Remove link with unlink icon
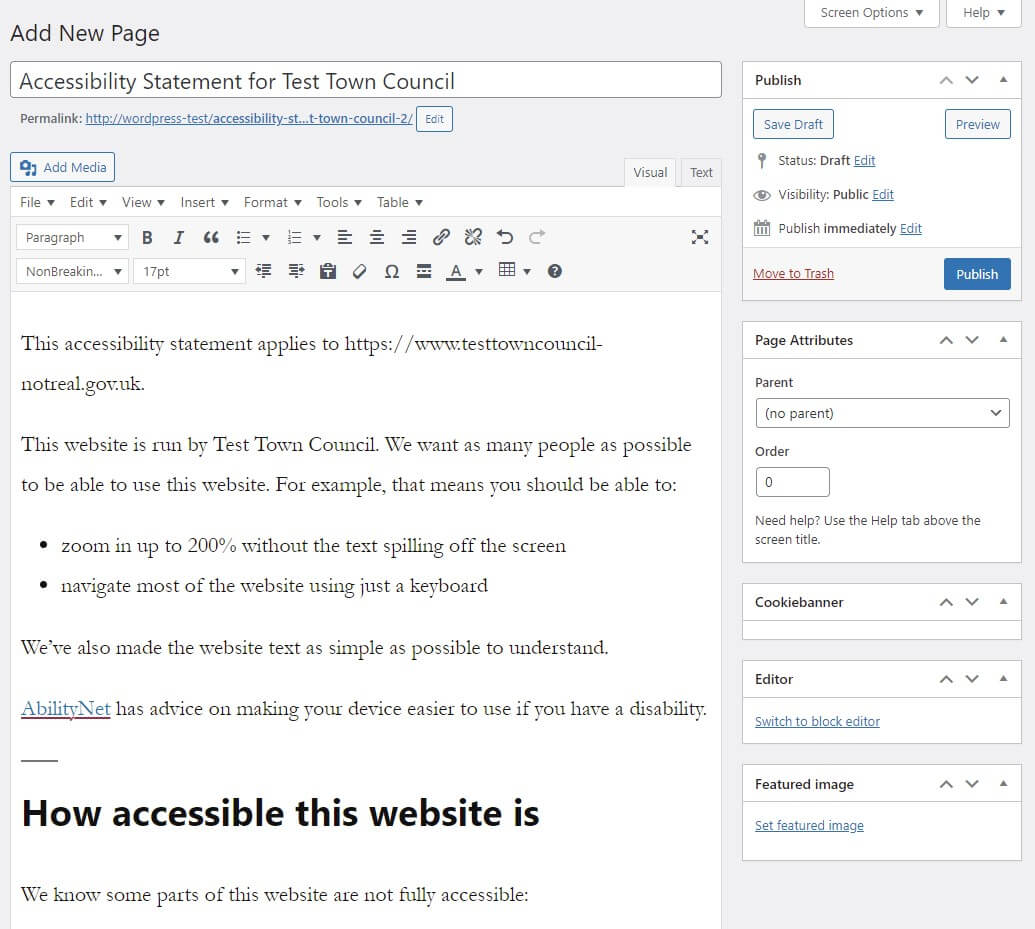The image size is (1035, 929). (473, 237)
